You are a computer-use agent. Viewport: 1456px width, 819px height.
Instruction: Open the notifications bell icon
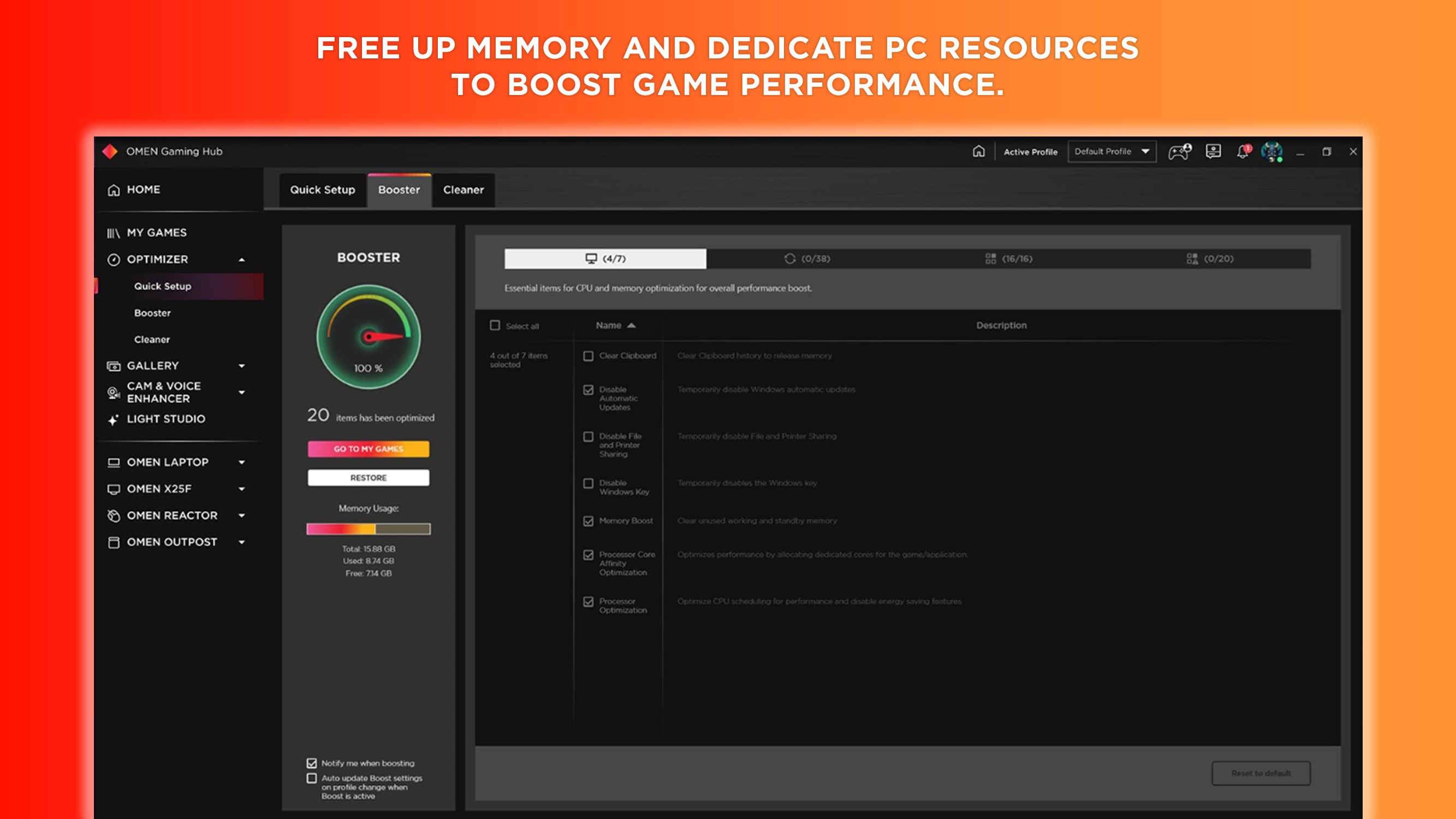pos(1243,151)
